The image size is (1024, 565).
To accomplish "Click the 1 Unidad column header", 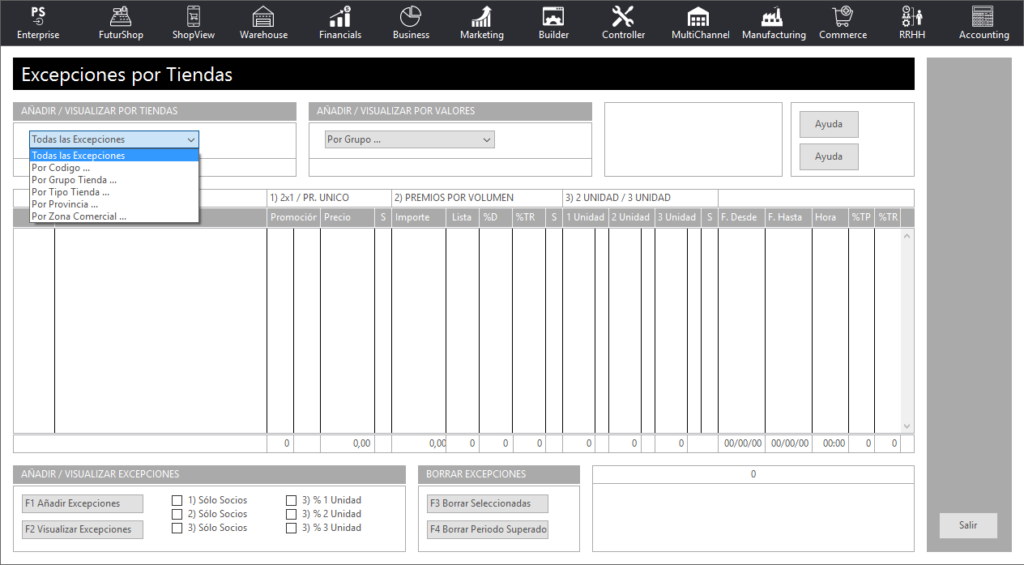I will coord(585,218).
